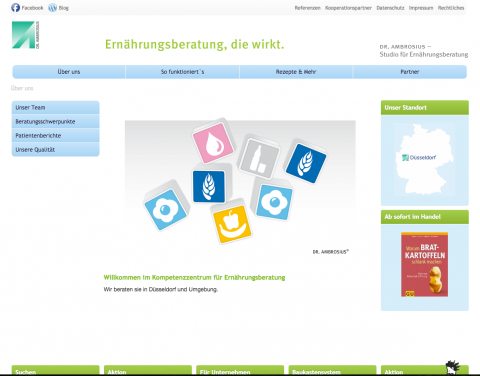Click the Dr. Ambrosius green logo
The image size is (480, 376).
(26, 35)
